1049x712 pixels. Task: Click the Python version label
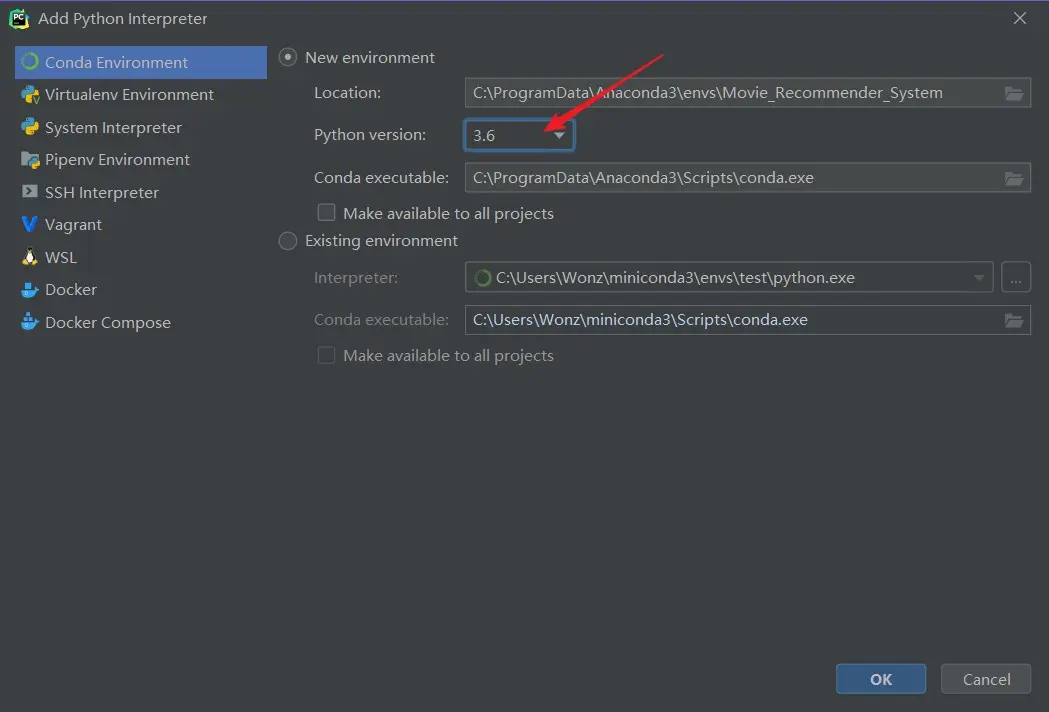point(370,135)
